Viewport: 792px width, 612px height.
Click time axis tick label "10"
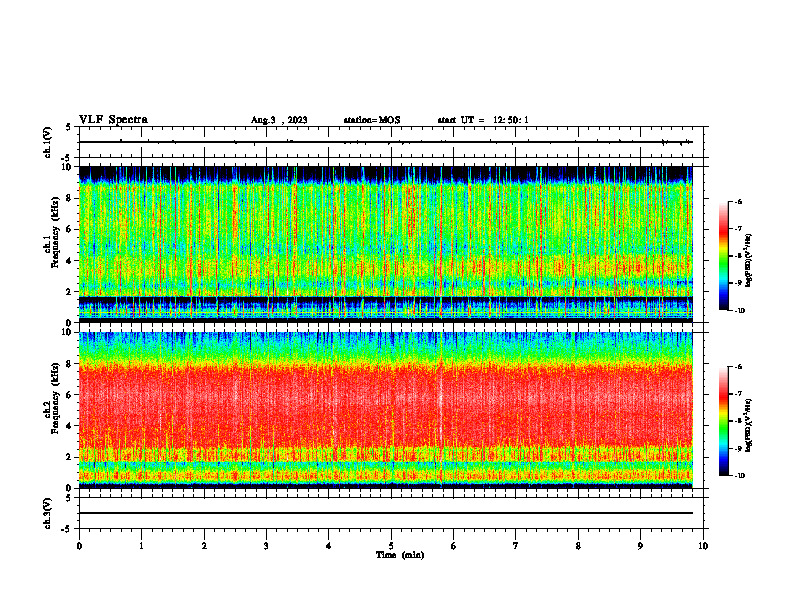click(x=703, y=546)
